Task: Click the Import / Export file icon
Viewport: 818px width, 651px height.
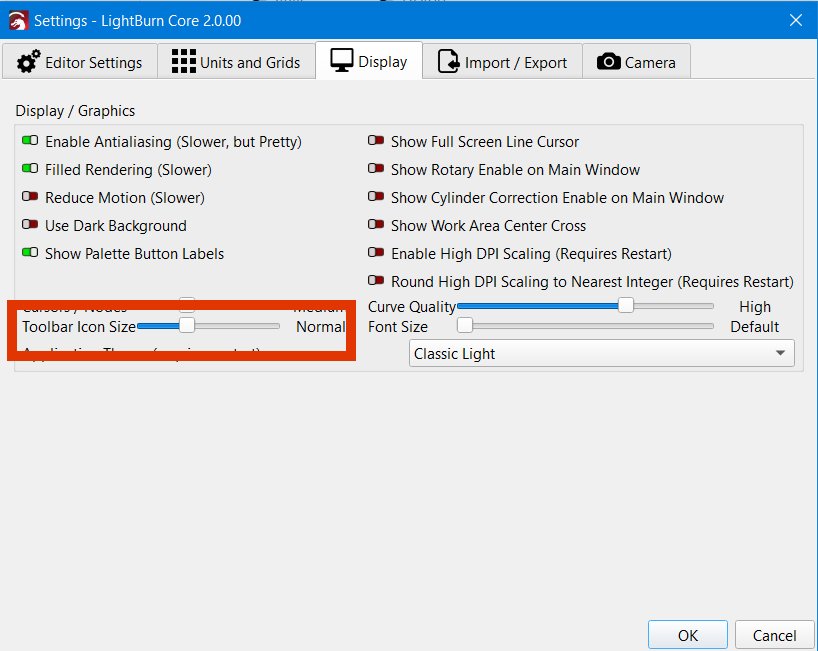Action: click(x=449, y=62)
